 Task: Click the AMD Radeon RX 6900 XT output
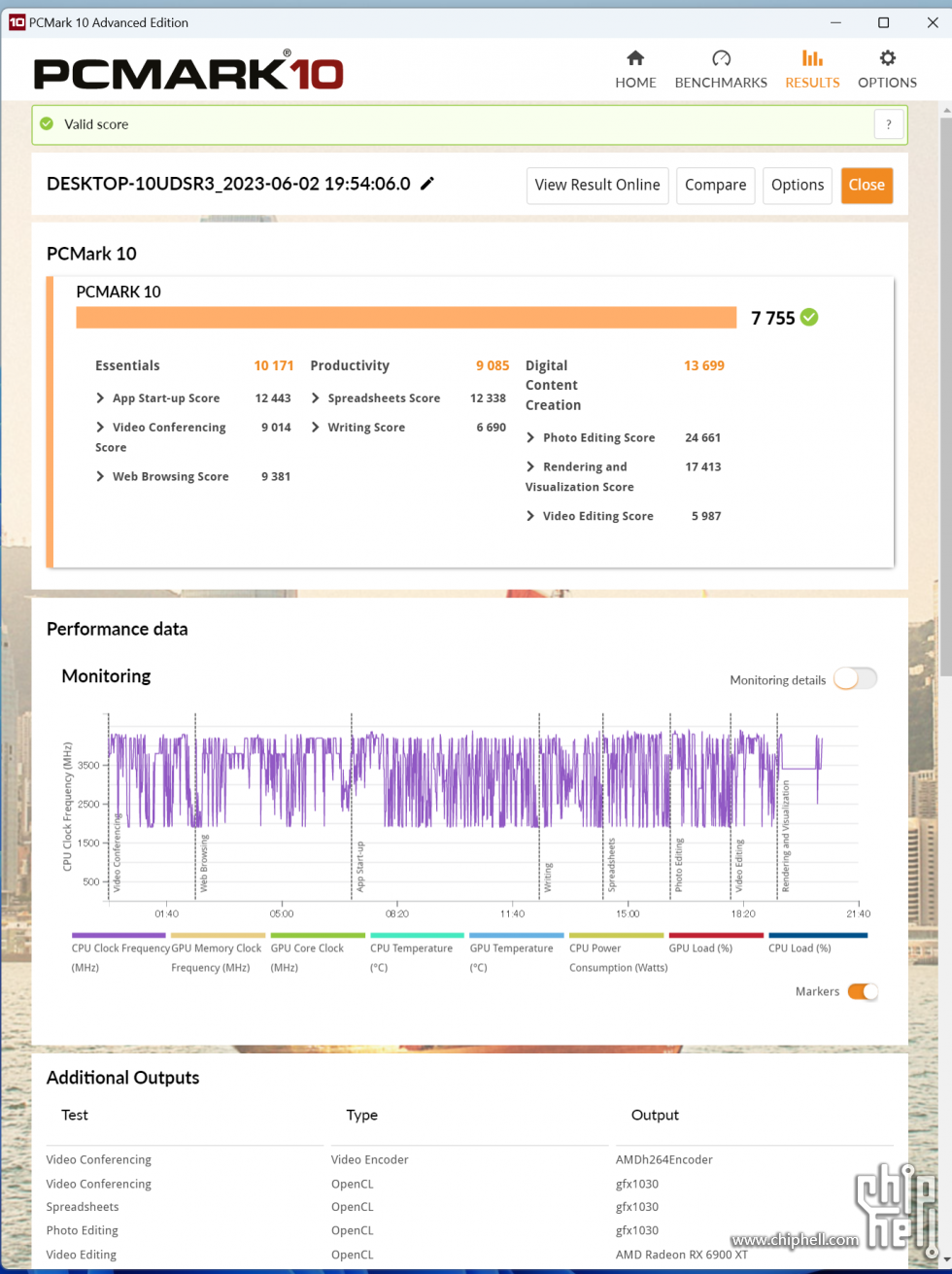point(682,1255)
